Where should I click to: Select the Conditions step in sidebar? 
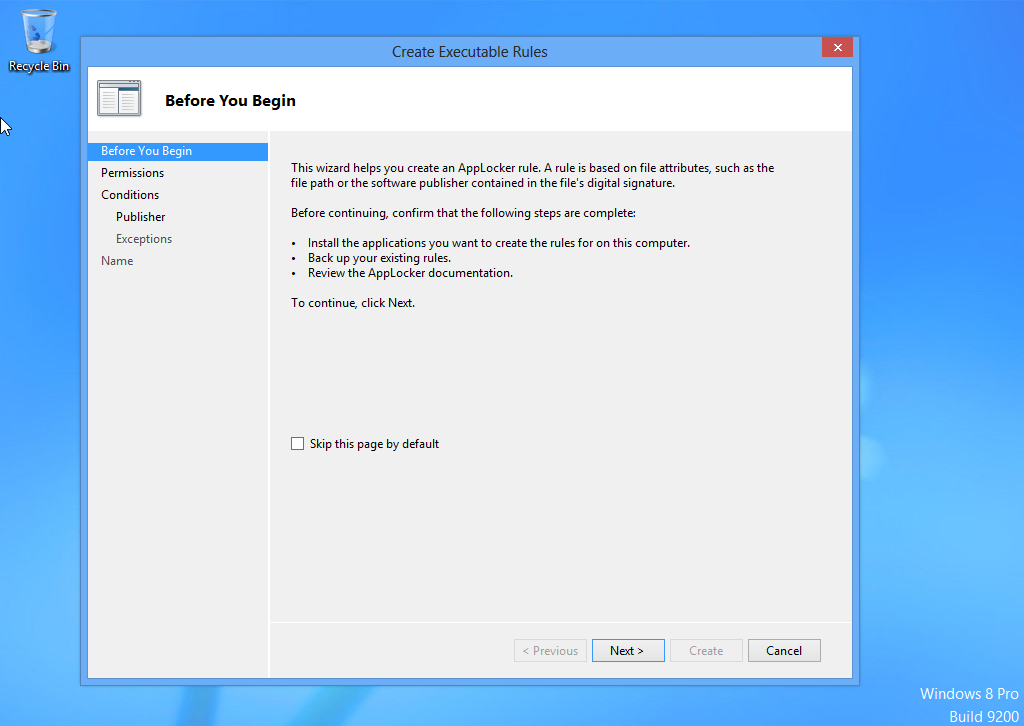tap(130, 195)
